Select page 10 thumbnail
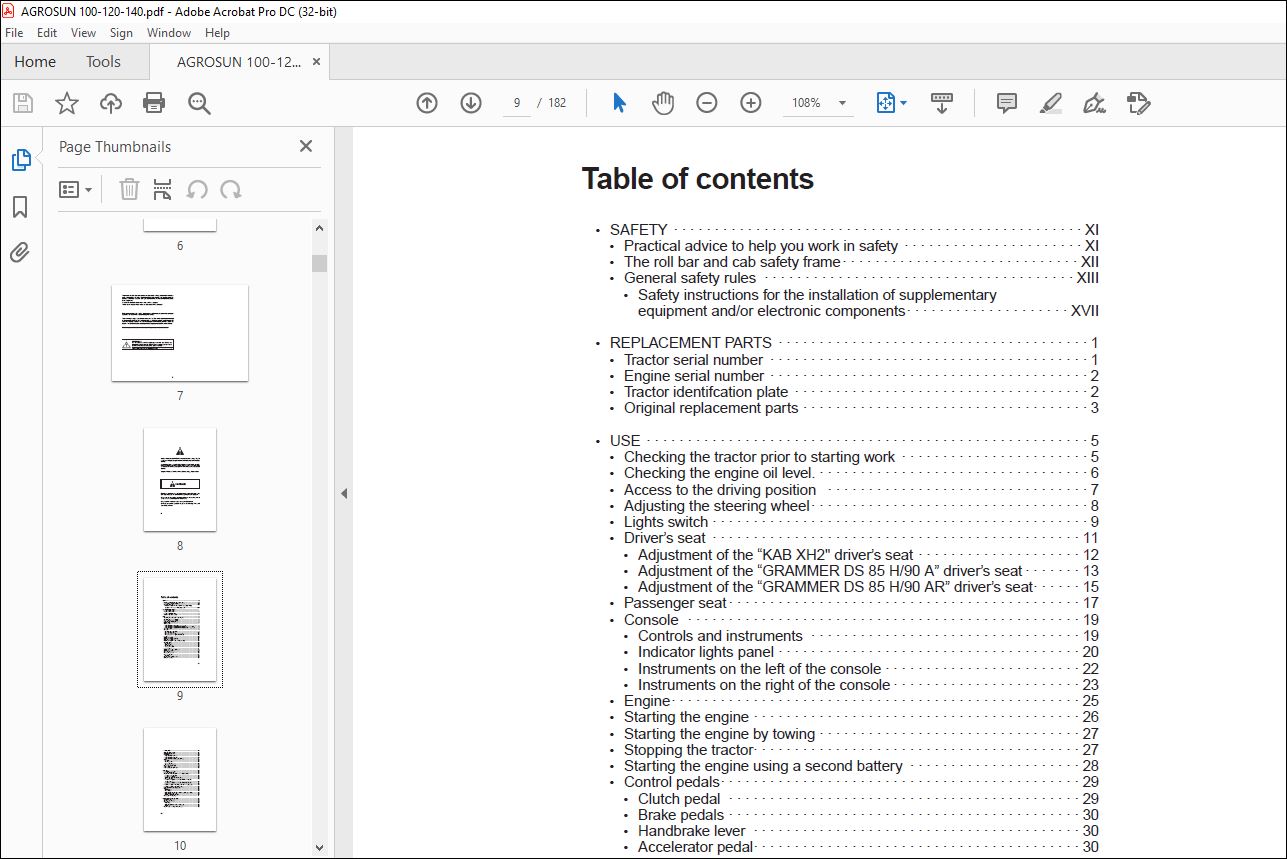The height and width of the screenshot is (859, 1287). (x=180, y=780)
